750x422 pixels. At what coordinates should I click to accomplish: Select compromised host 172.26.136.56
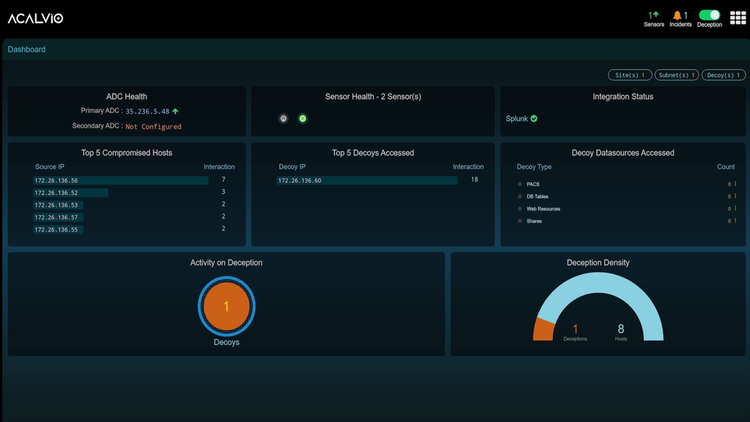[x=121, y=180]
